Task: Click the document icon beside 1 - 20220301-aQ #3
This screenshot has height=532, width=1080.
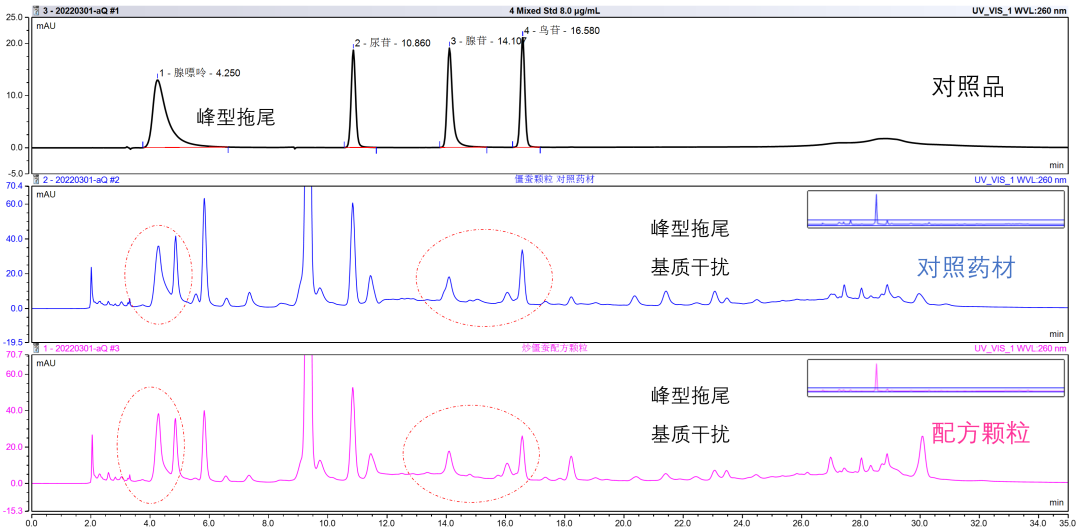Action: [38, 348]
